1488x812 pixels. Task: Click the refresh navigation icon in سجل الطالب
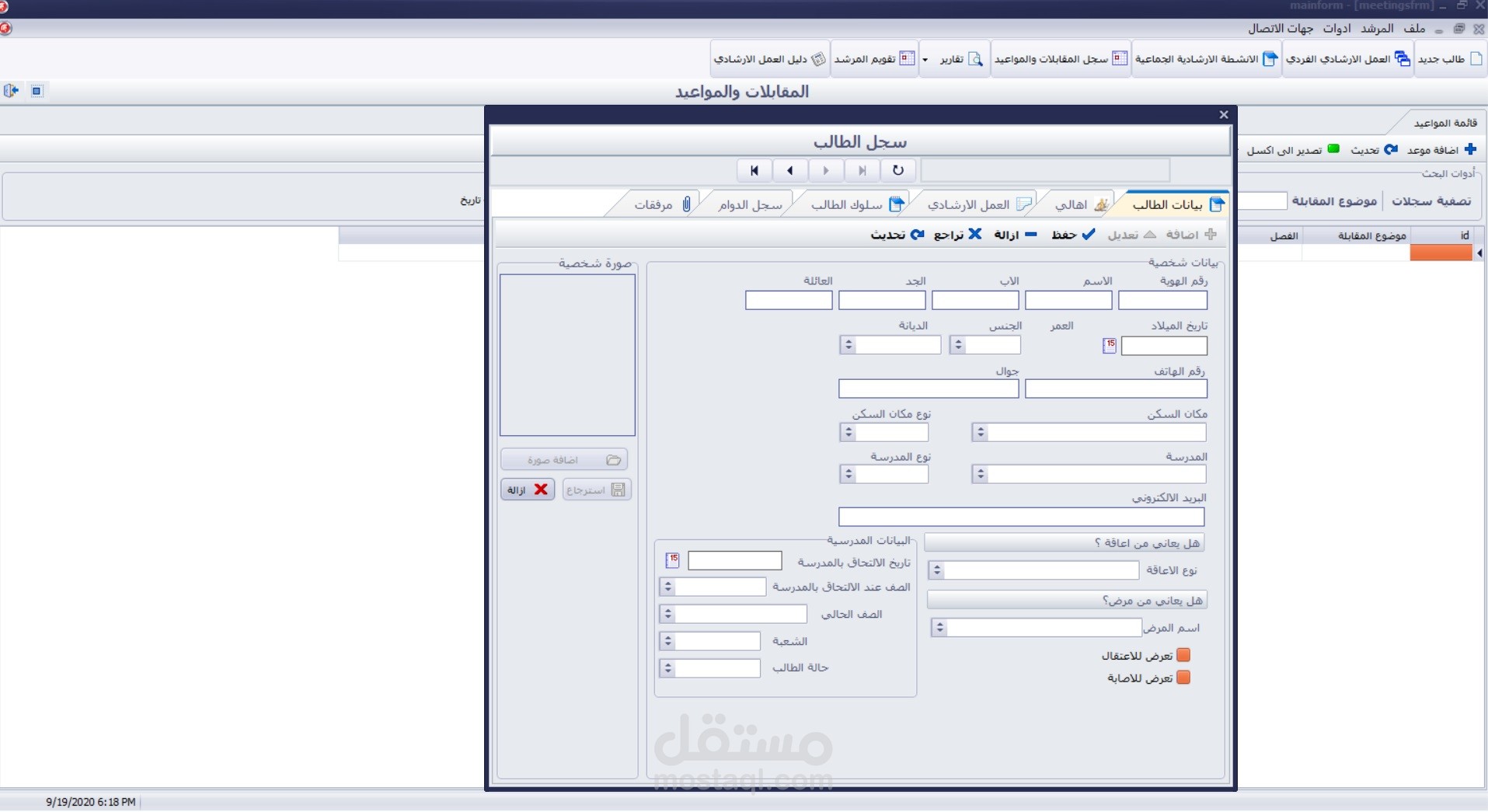pyautogui.click(x=898, y=170)
